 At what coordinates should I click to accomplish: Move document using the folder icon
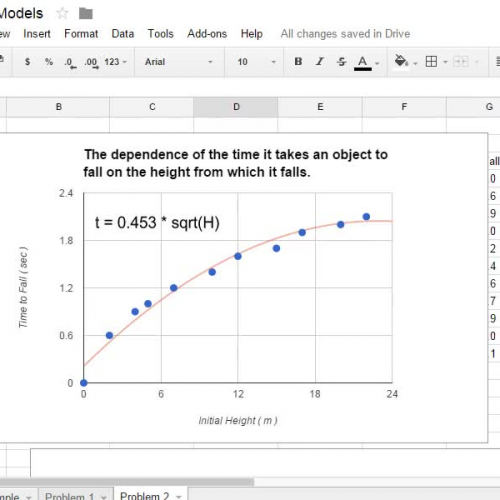(86, 14)
